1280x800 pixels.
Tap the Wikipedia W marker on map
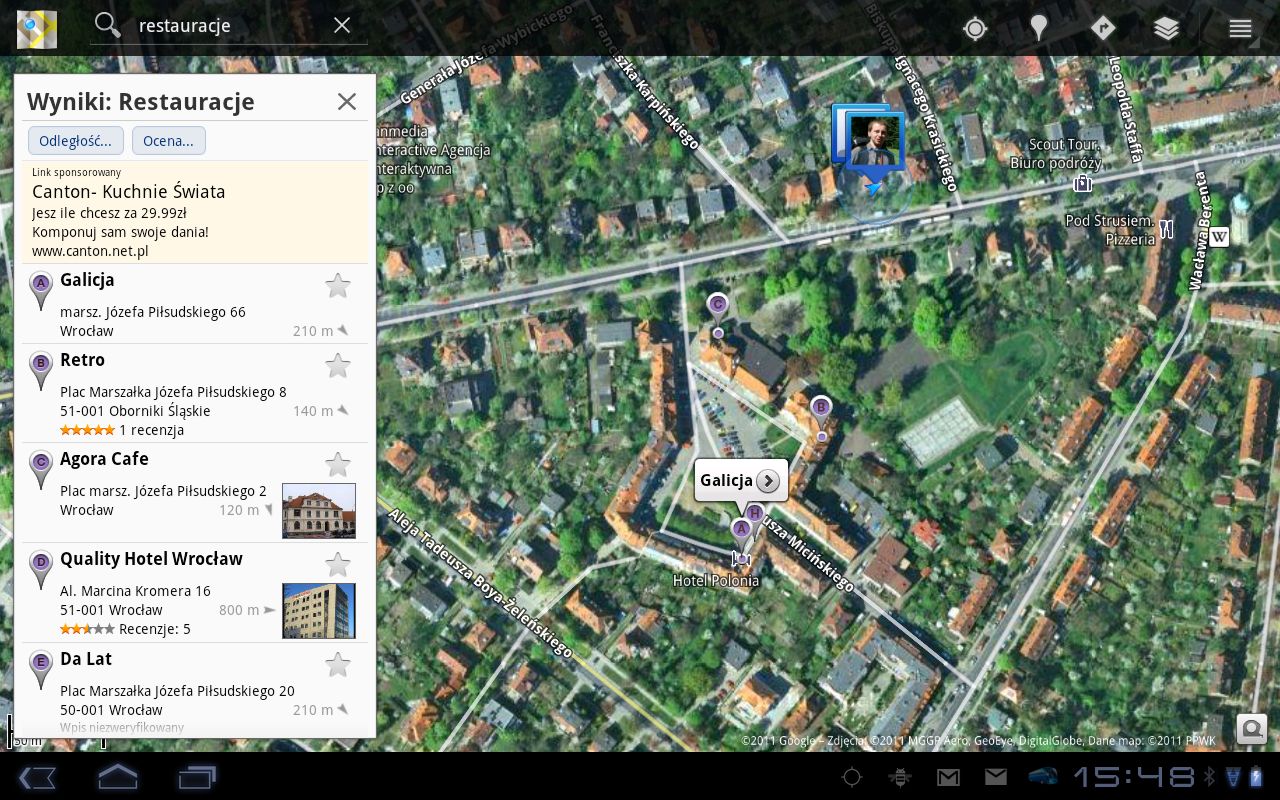point(1219,237)
